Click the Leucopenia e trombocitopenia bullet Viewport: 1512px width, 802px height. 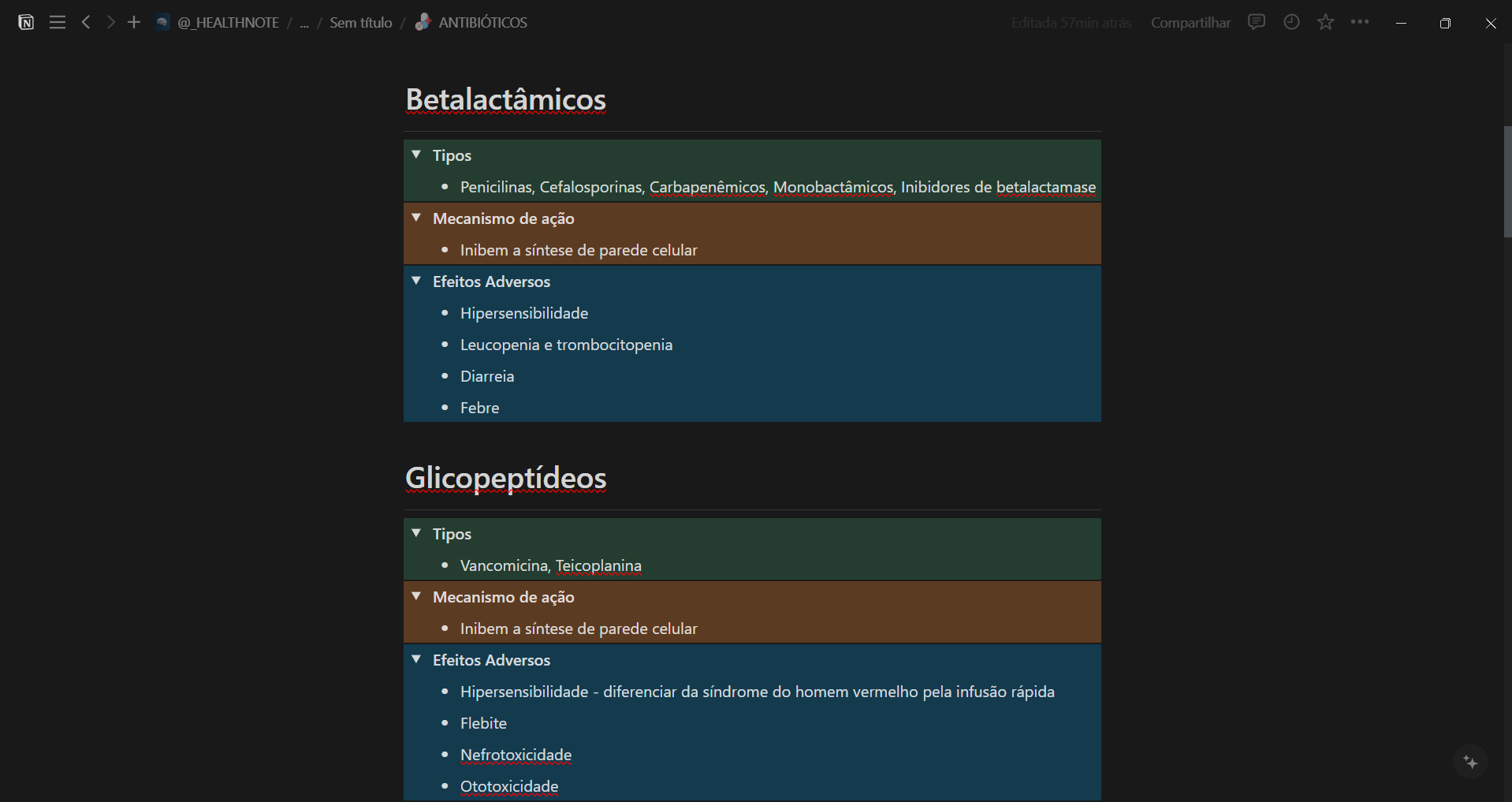pos(566,345)
